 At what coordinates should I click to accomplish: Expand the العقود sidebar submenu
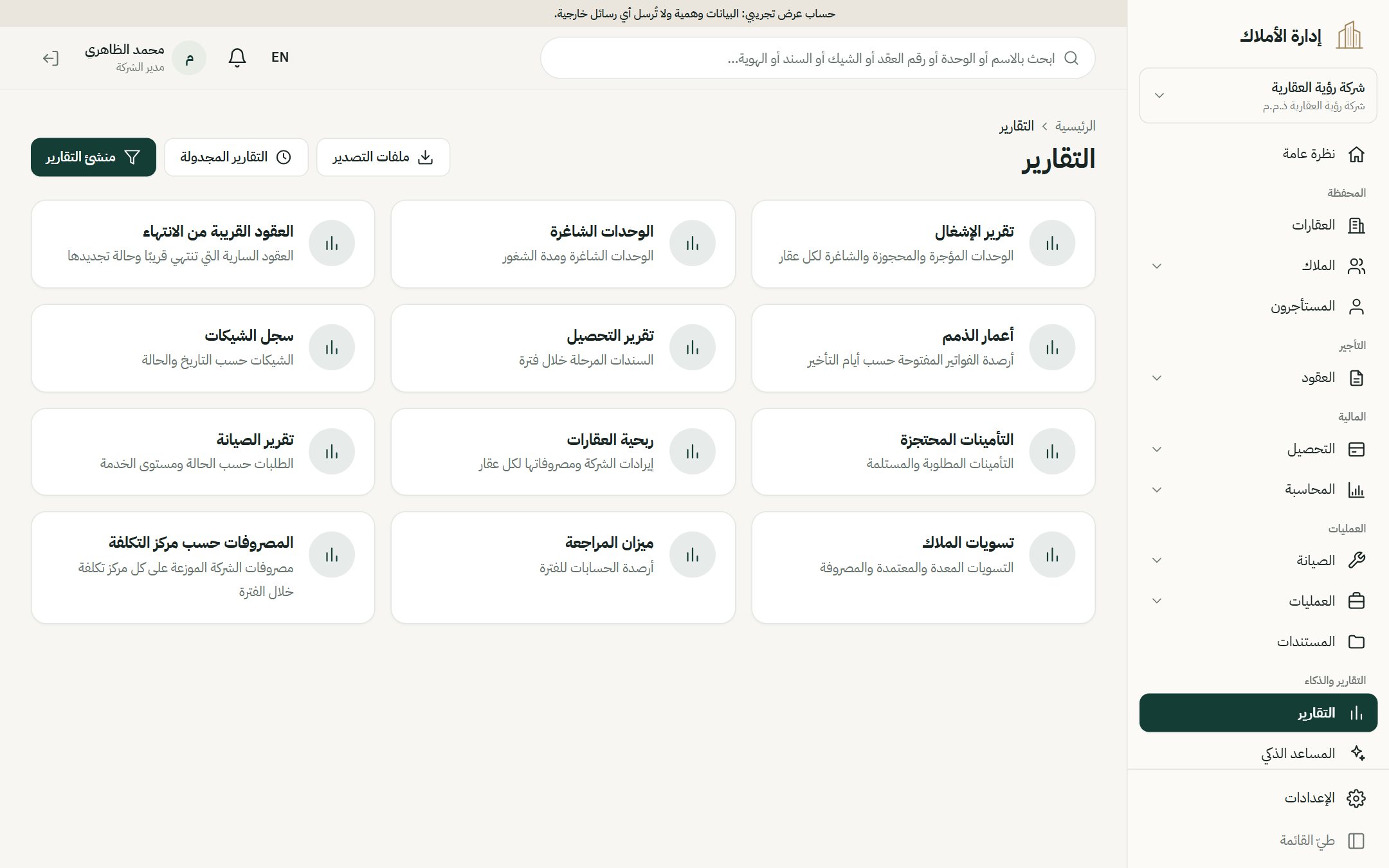click(1157, 378)
